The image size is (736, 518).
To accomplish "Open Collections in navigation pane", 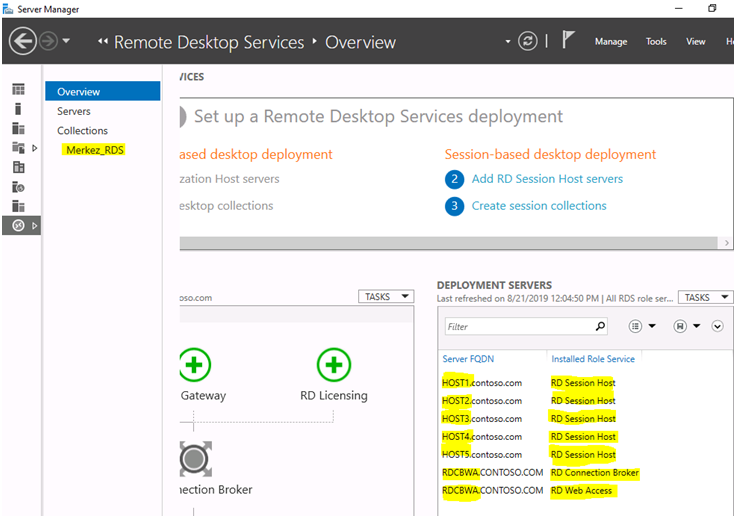I will (x=82, y=130).
